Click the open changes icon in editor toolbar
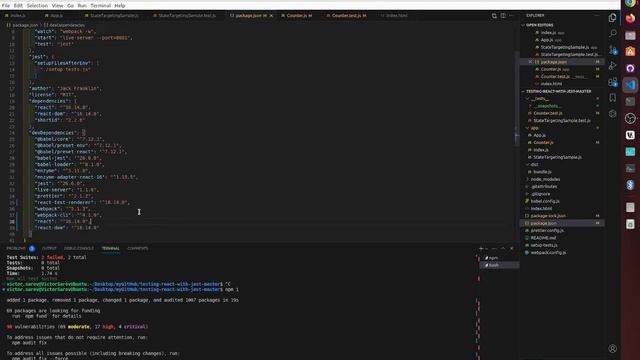Viewport: 640px width, 360px height. tap(494, 16)
